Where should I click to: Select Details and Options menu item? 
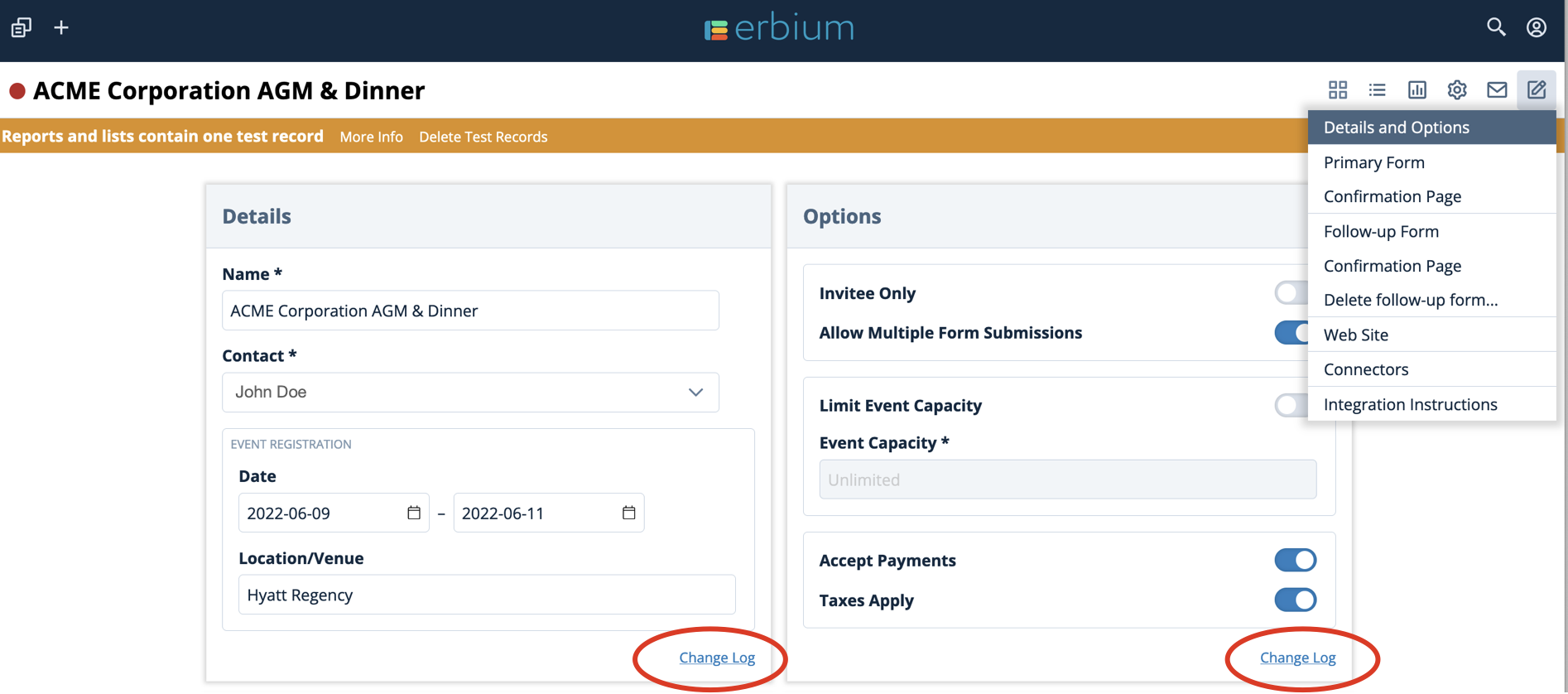(x=1432, y=128)
